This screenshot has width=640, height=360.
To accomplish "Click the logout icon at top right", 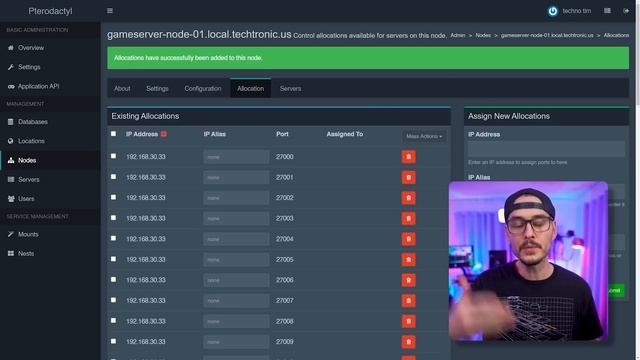I will 626,11.
